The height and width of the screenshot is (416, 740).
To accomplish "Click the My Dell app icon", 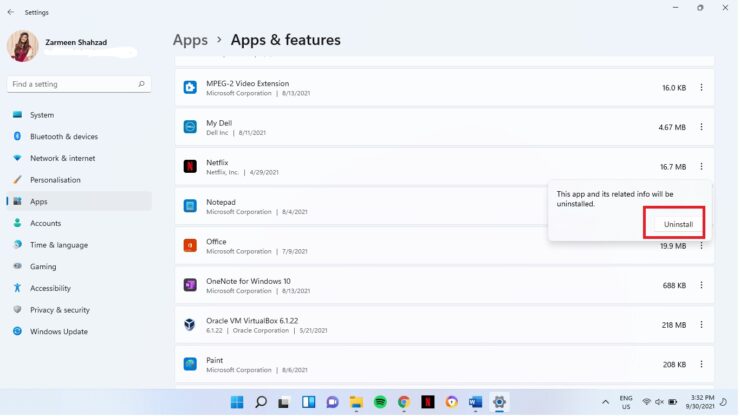I will click(x=190, y=127).
